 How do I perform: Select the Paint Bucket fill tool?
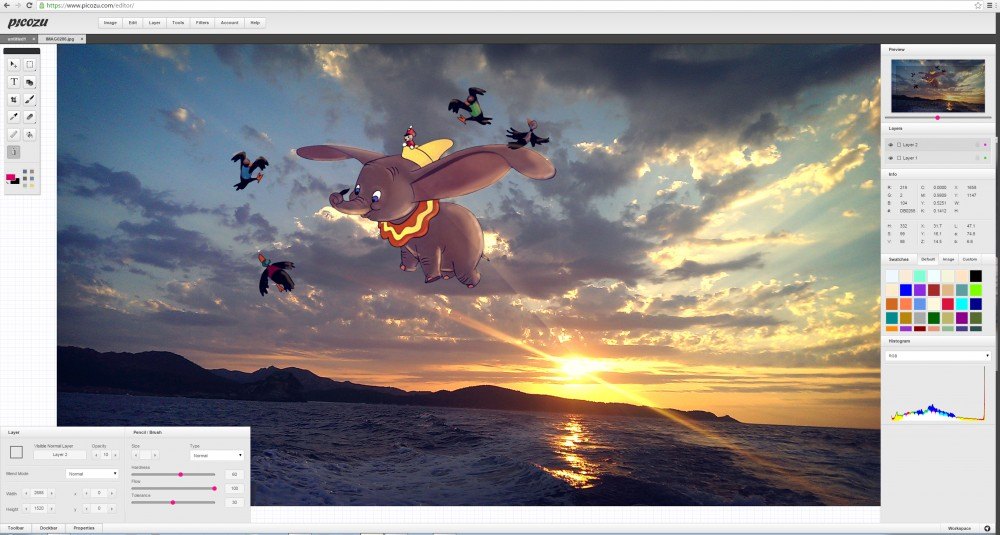coord(30,134)
